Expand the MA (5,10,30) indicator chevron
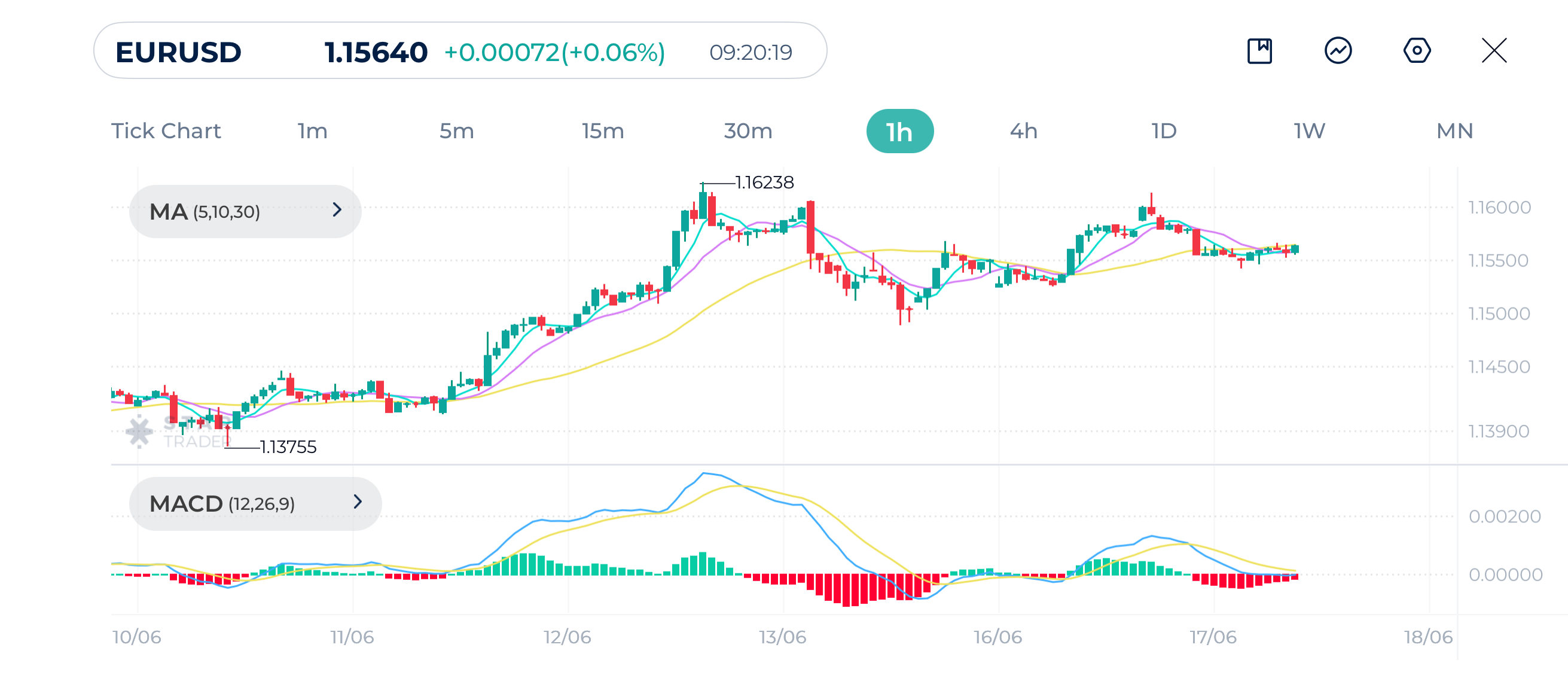Viewport: 1568px width, 687px height. coord(337,210)
